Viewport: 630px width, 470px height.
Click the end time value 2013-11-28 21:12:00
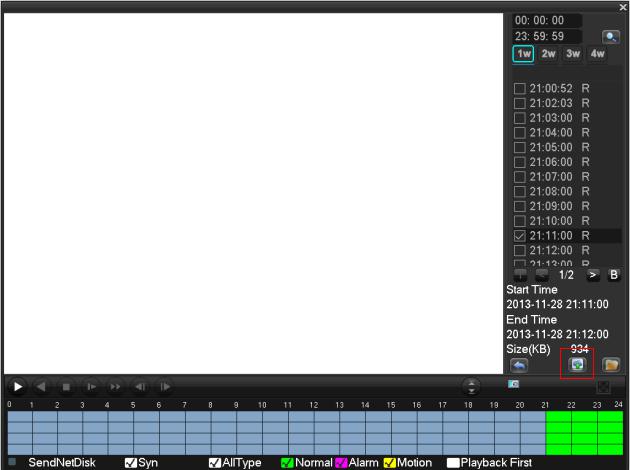pyautogui.click(x=557, y=334)
